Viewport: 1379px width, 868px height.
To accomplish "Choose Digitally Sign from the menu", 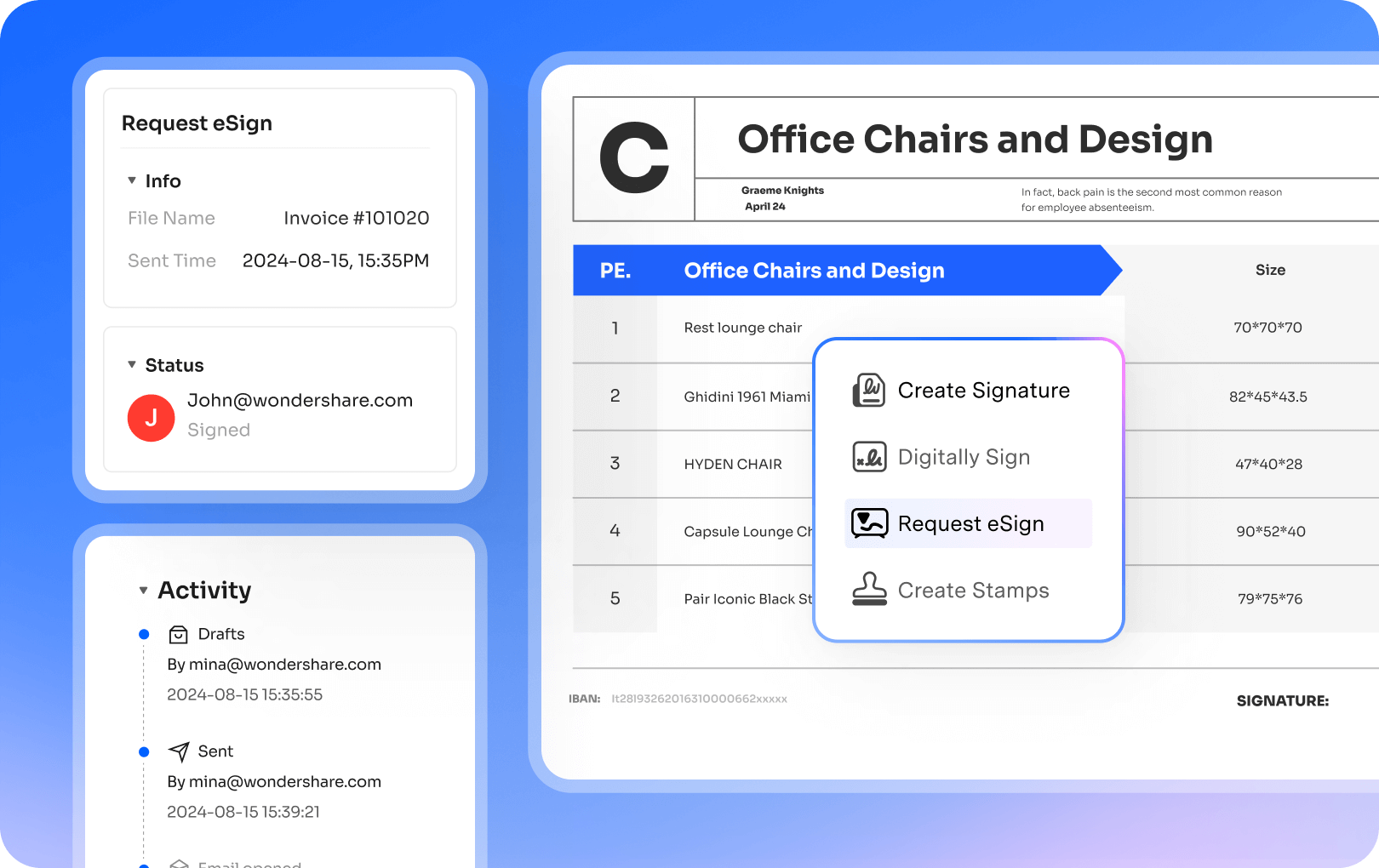I will 968,457.
